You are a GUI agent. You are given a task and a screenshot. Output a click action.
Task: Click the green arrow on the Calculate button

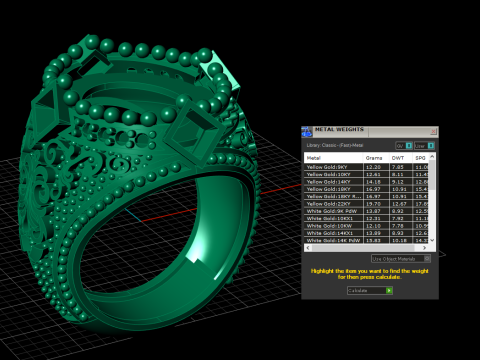click(x=389, y=291)
